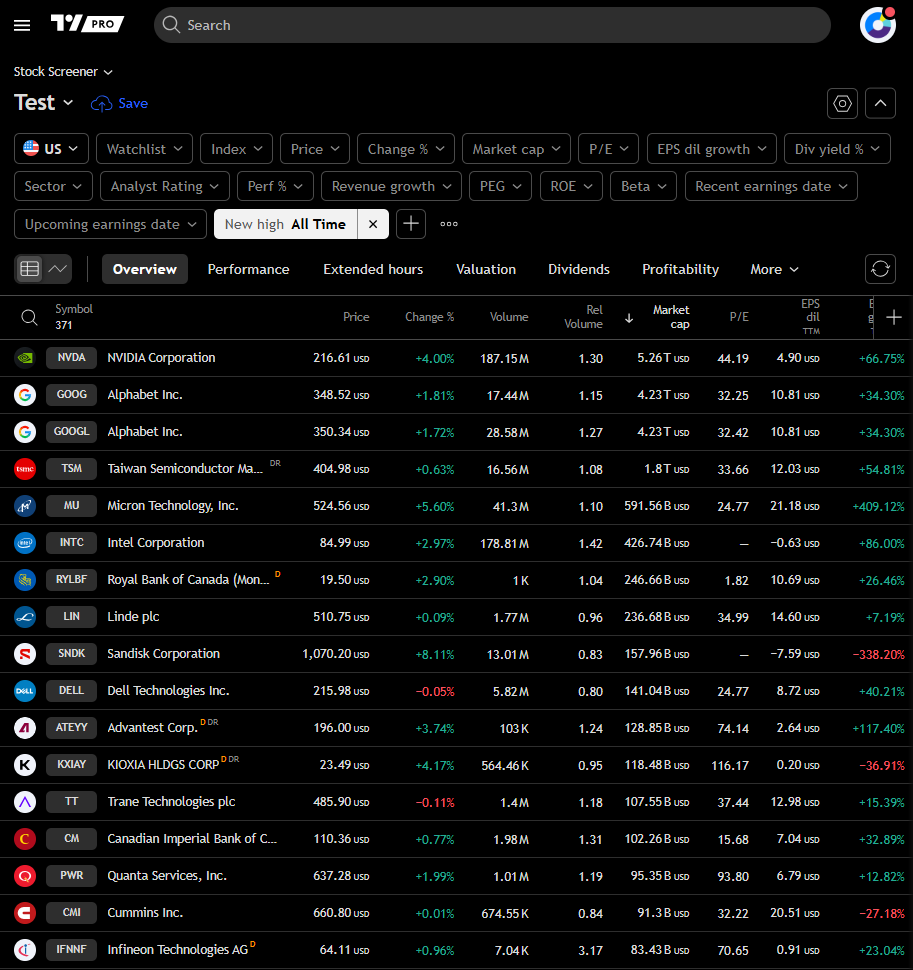Viewport: 913px width, 970px height.
Task: Click the Advantest logo icon
Action: 25,728
